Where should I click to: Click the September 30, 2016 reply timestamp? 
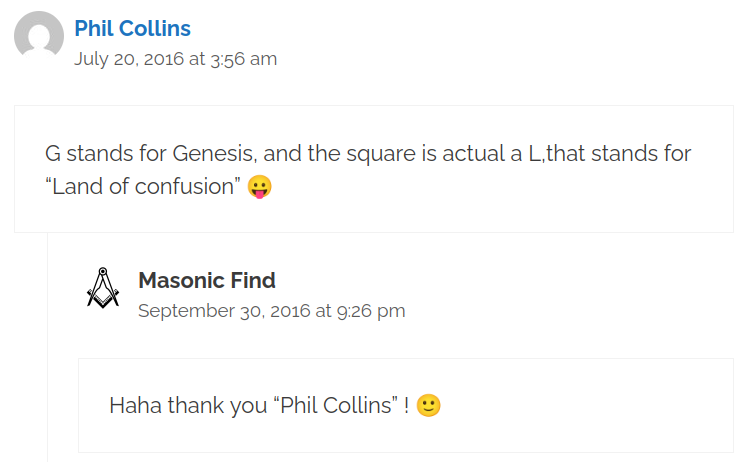coord(272,311)
